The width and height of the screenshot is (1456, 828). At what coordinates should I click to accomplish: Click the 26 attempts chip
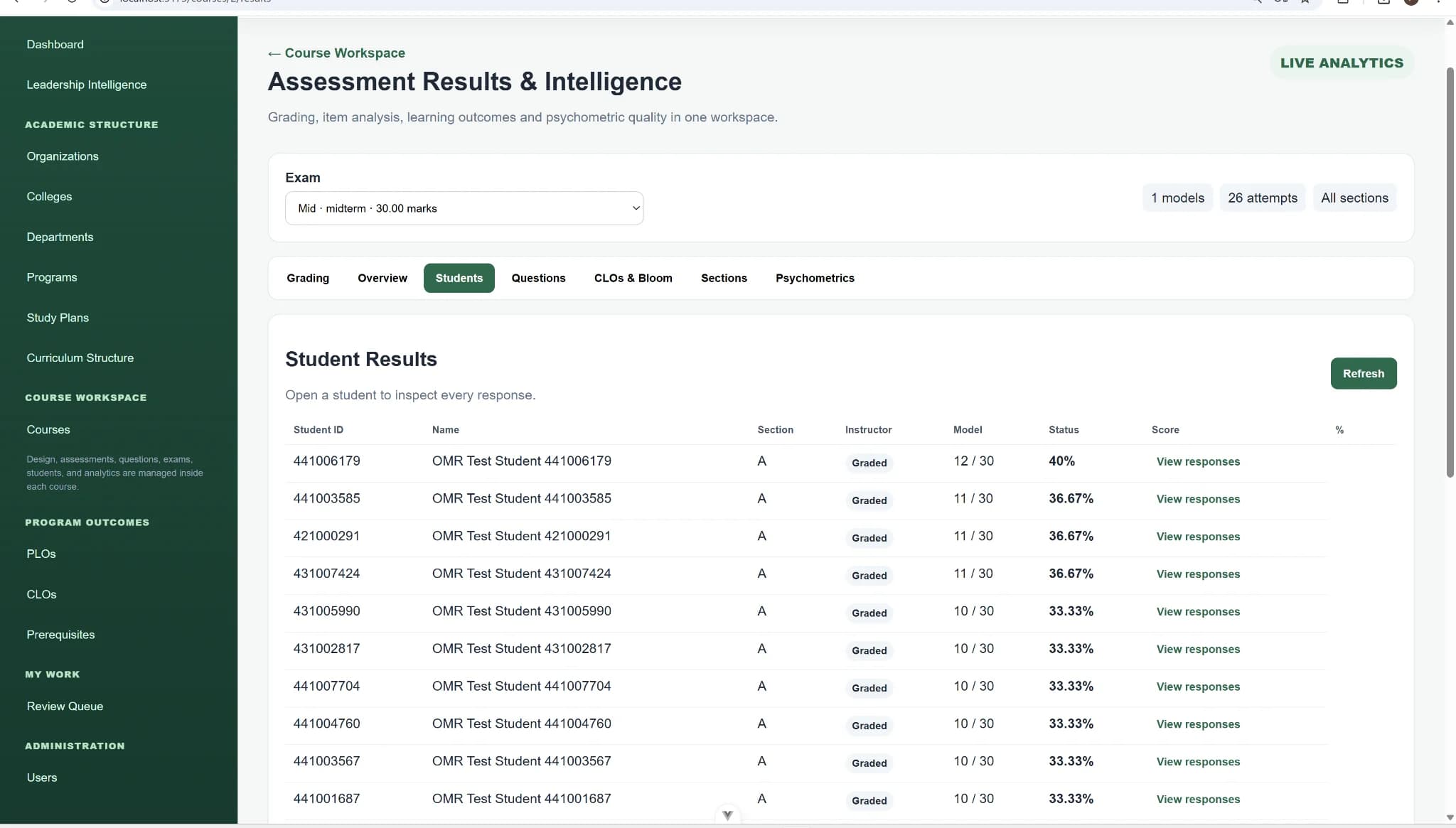pyautogui.click(x=1262, y=198)
